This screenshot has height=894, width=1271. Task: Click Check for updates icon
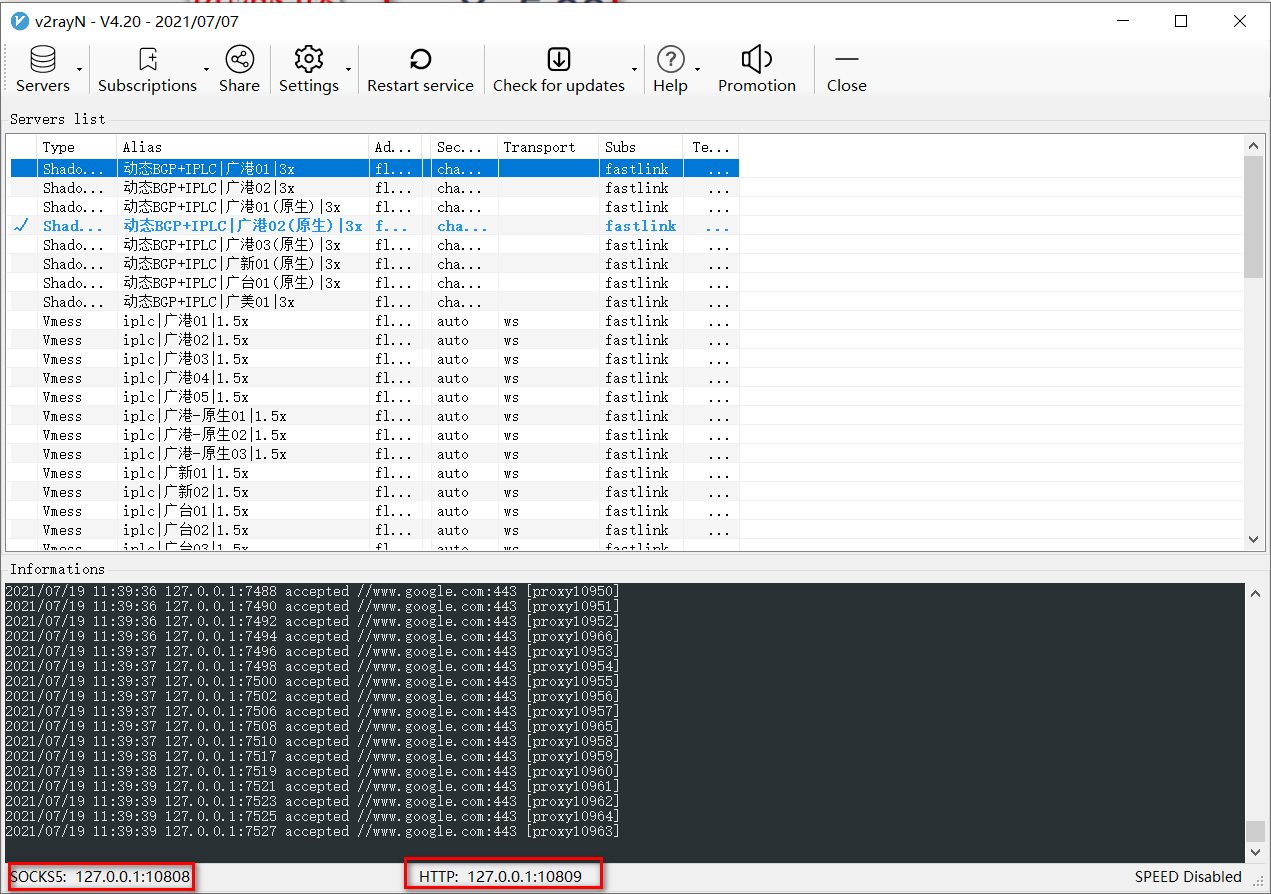click(x=558, y=61)
